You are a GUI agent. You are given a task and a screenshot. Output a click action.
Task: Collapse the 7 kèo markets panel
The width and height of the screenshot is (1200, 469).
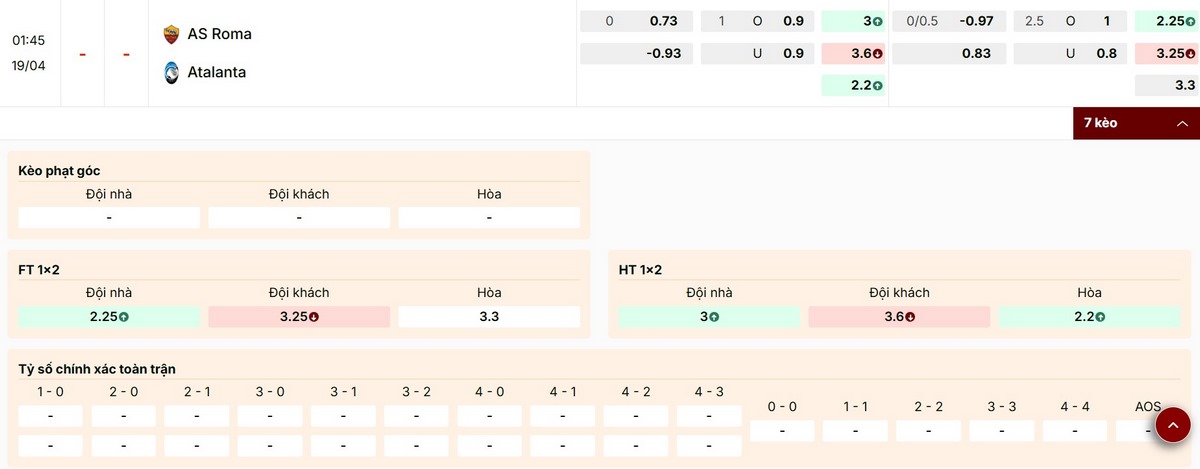(x=1135, y=123)
